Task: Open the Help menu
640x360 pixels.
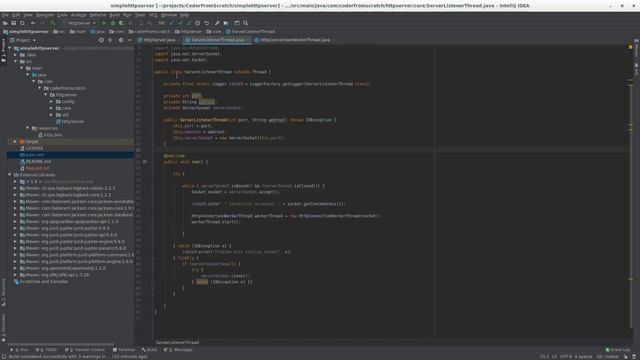Action: tap(184, 15)
